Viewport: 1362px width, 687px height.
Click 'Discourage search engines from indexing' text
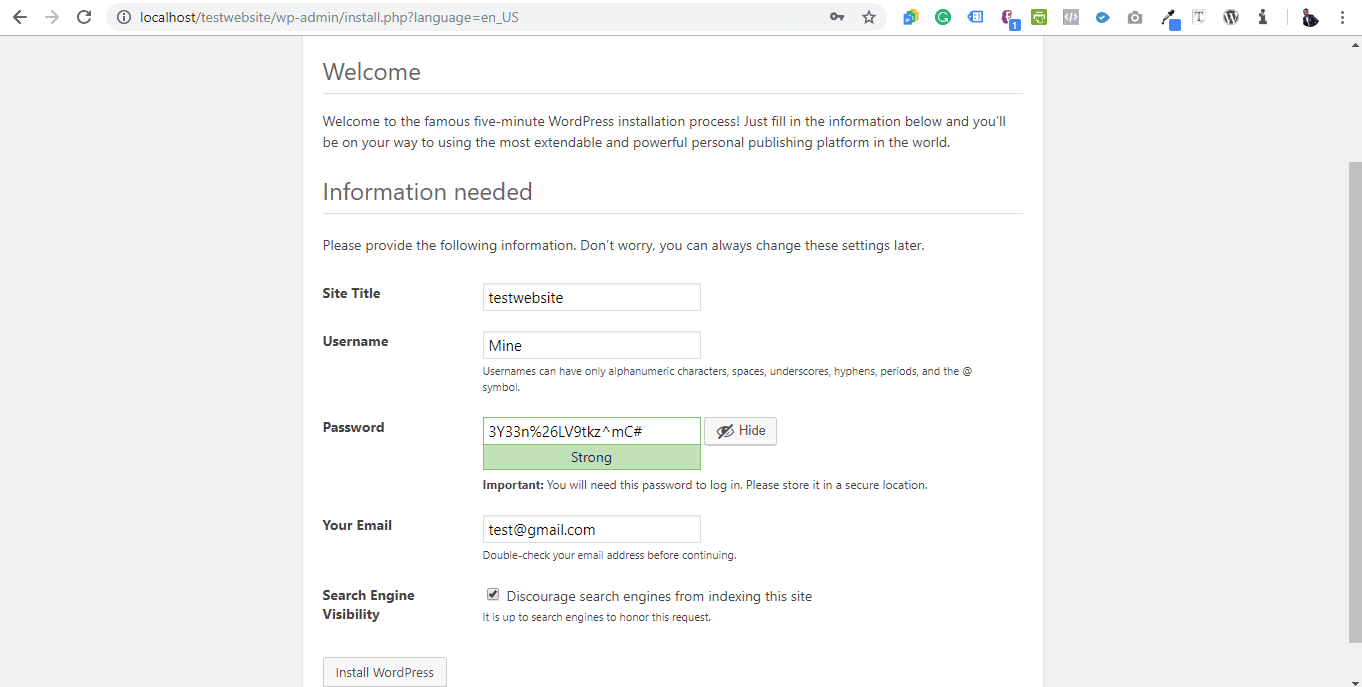click(x=659, y=596)
